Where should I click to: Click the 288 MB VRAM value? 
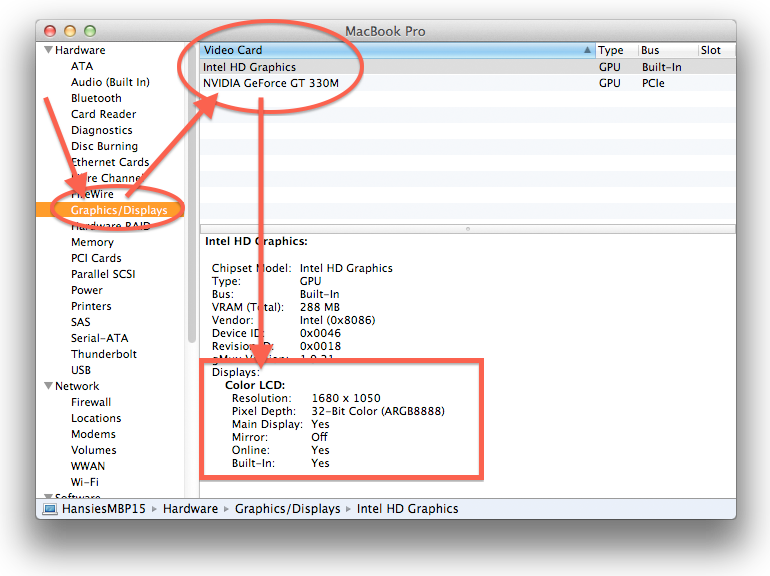320,307
